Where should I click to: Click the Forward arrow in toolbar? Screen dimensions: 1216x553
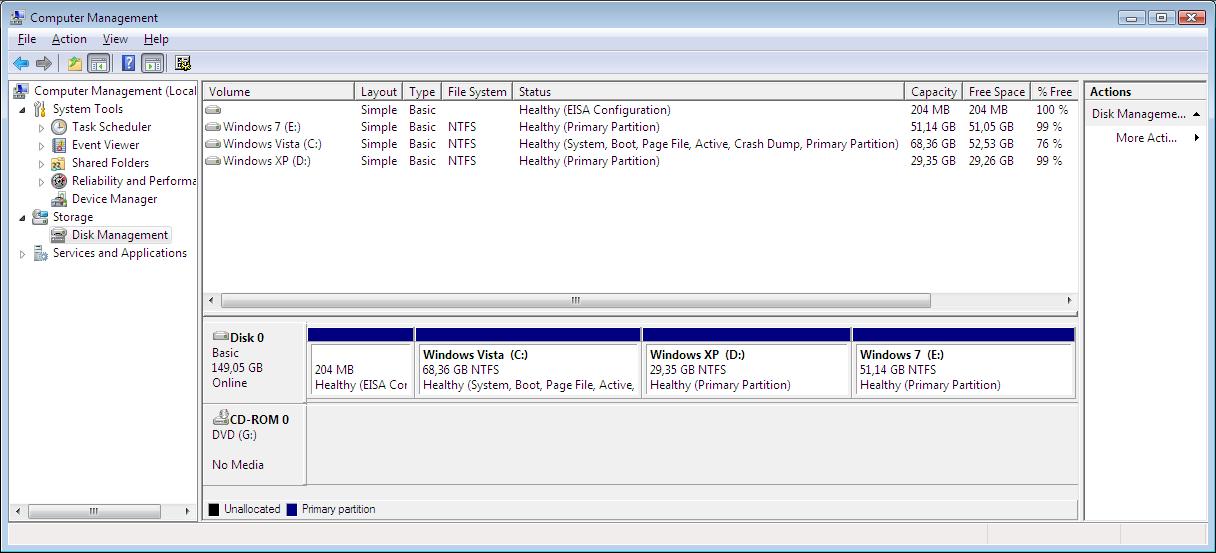point(44,63)
